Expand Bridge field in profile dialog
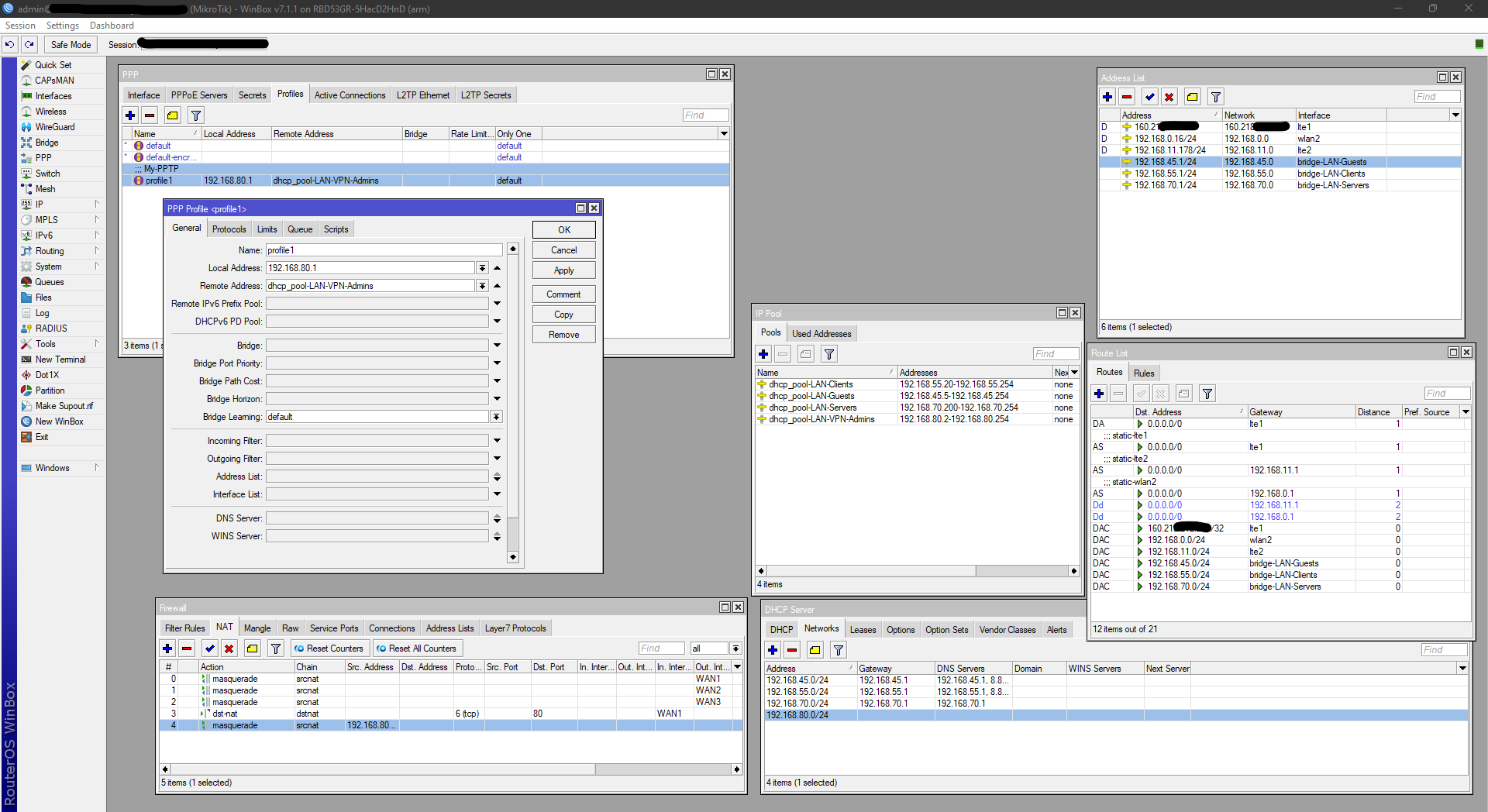The width and height of the screenshot is (1488, 812). point(497,346)
